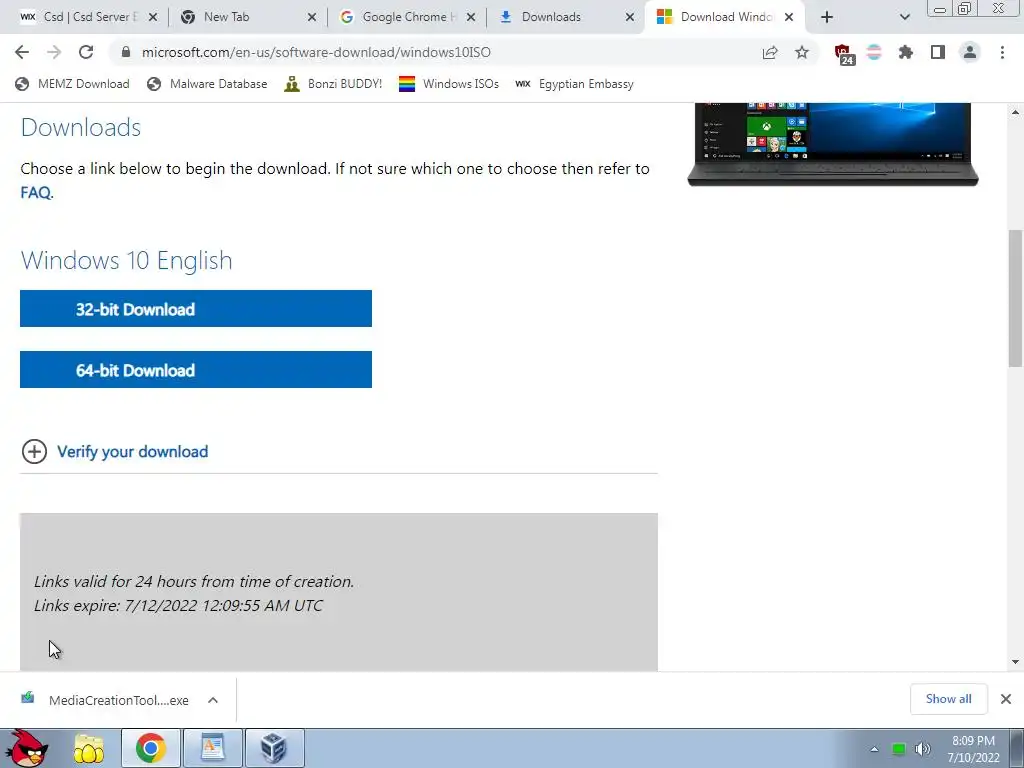This screenshot has width=1024, height=768.
Task: Close the Download Windows tab
Action: [789, 17]
